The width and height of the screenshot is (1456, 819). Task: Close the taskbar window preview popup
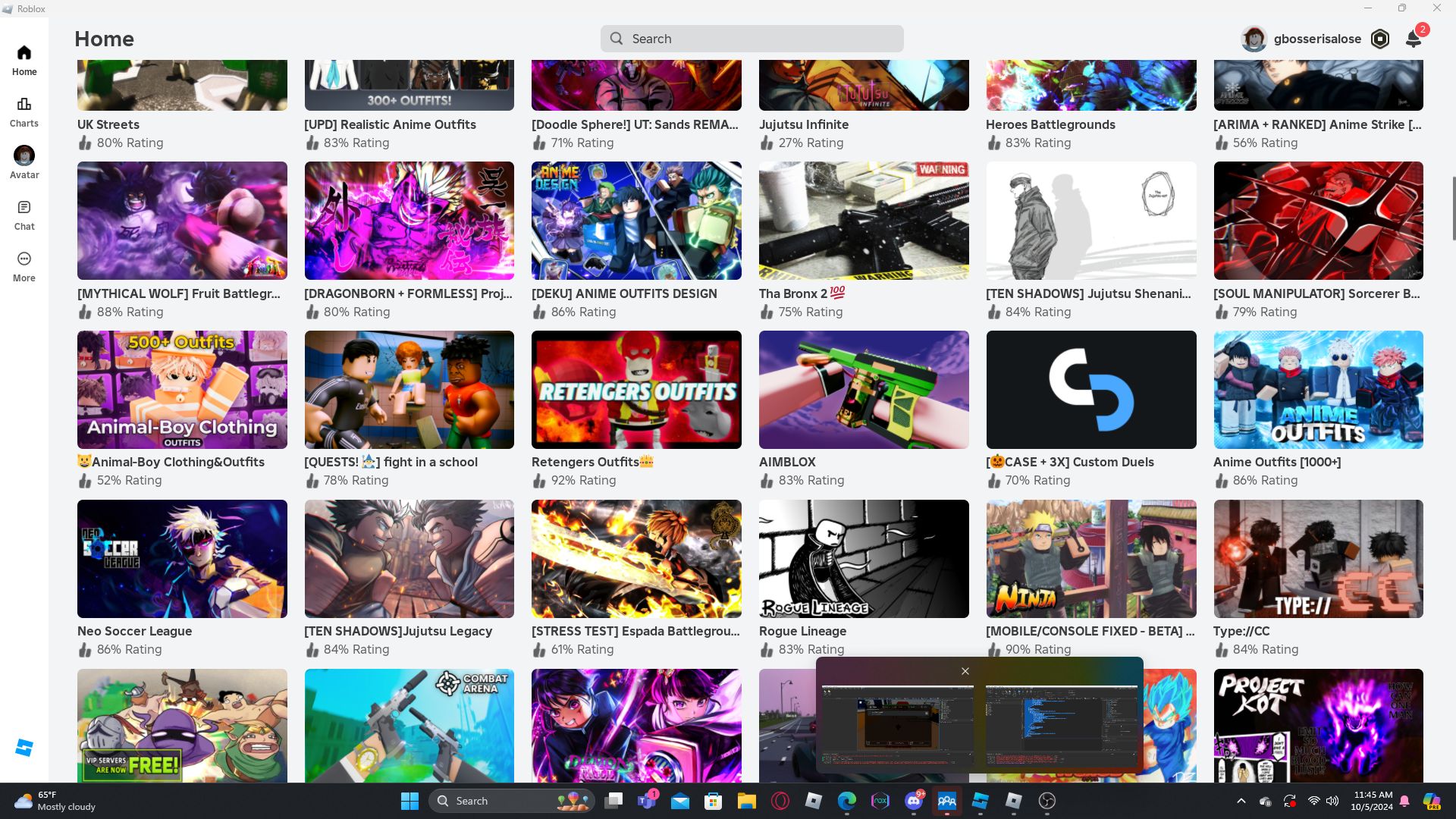tap(965, 671)
